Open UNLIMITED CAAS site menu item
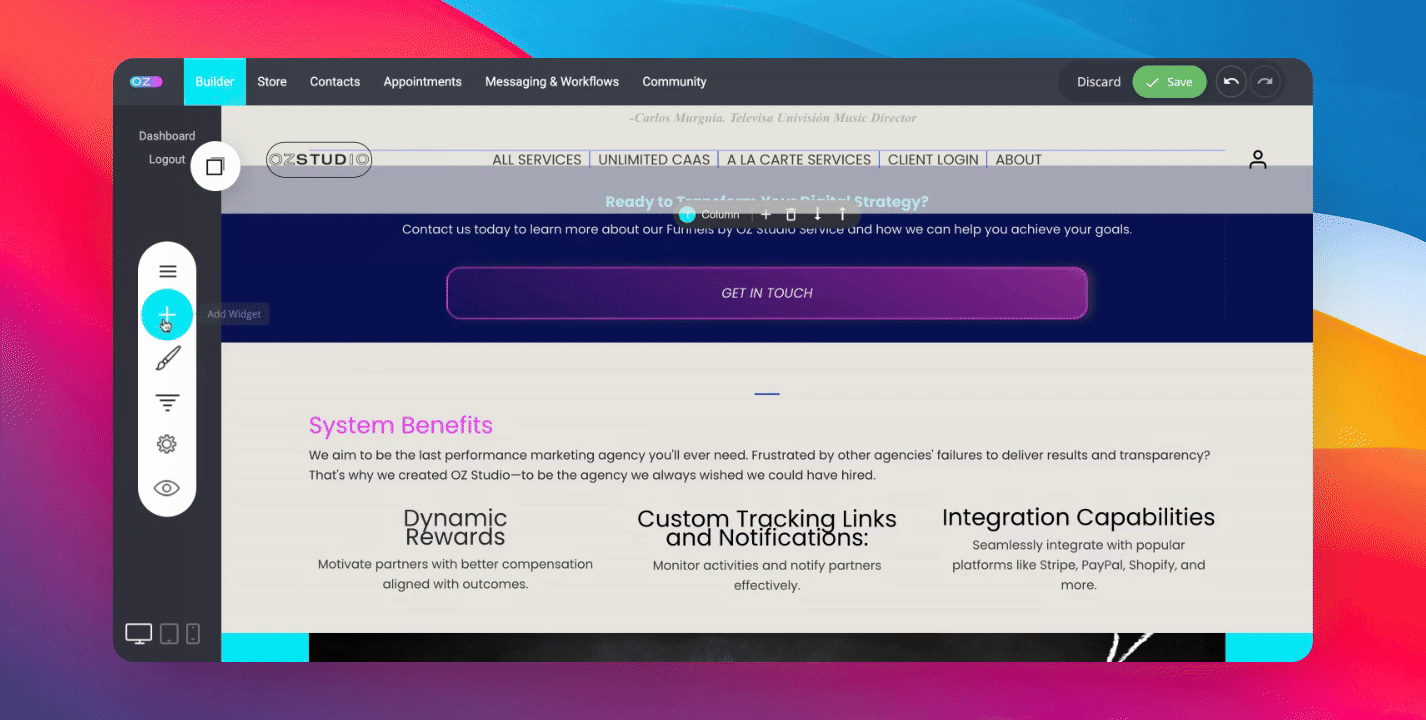 654,159
